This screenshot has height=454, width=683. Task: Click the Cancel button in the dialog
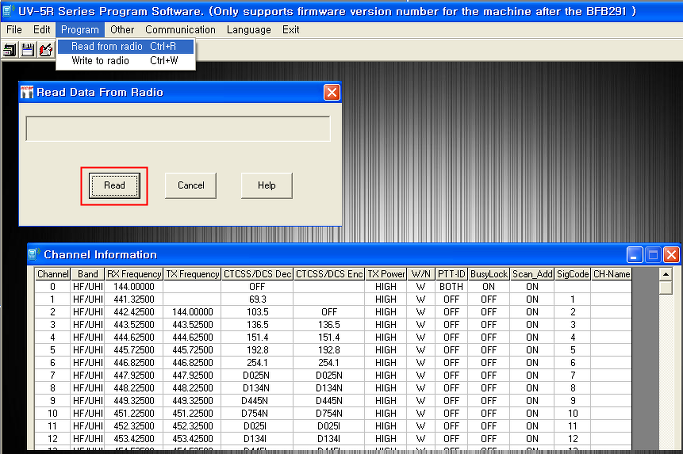pos(191,186)
